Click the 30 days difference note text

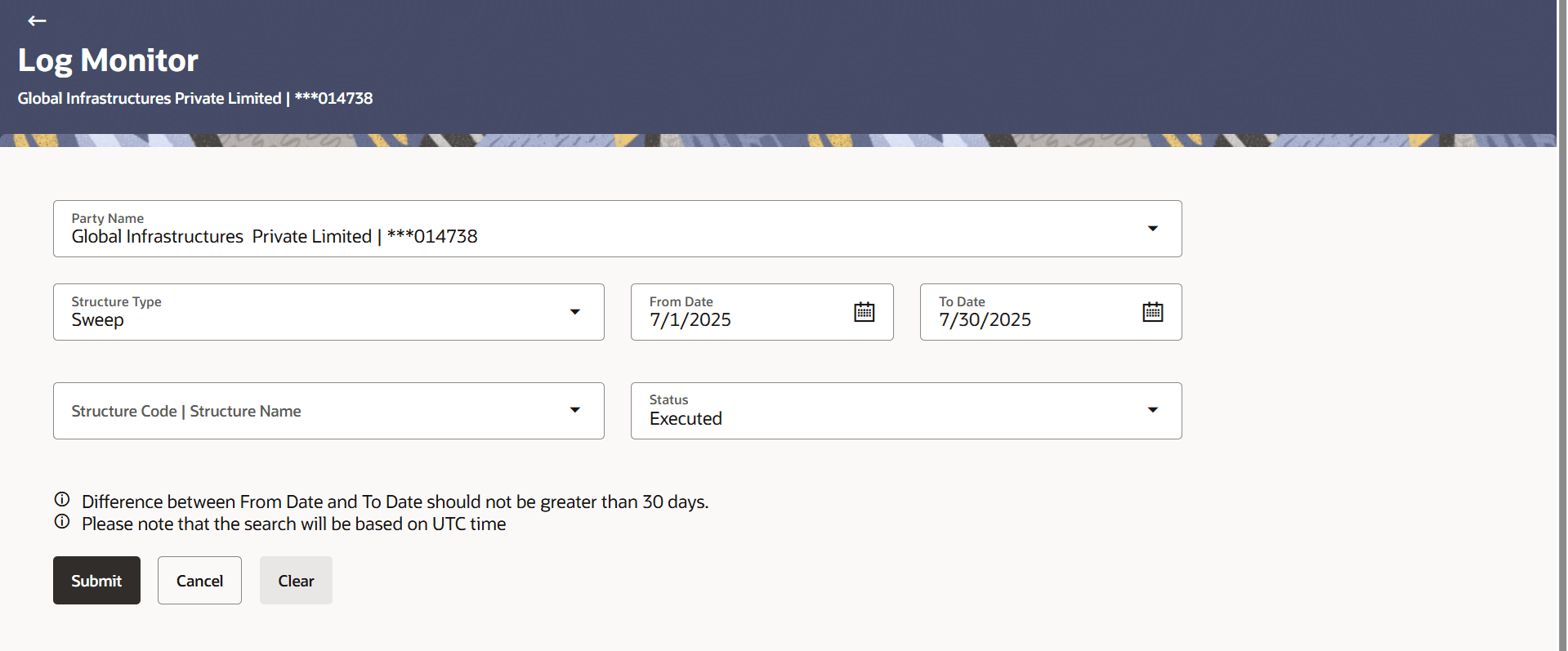pos(395,502)
